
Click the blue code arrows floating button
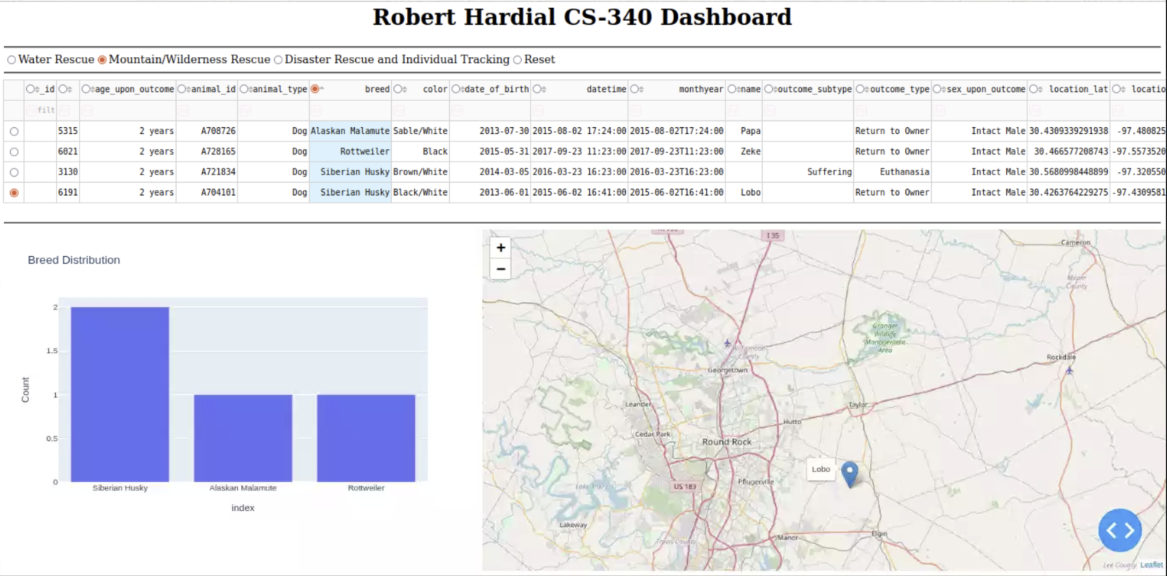pyautogui.click(x=1120, y=530)
